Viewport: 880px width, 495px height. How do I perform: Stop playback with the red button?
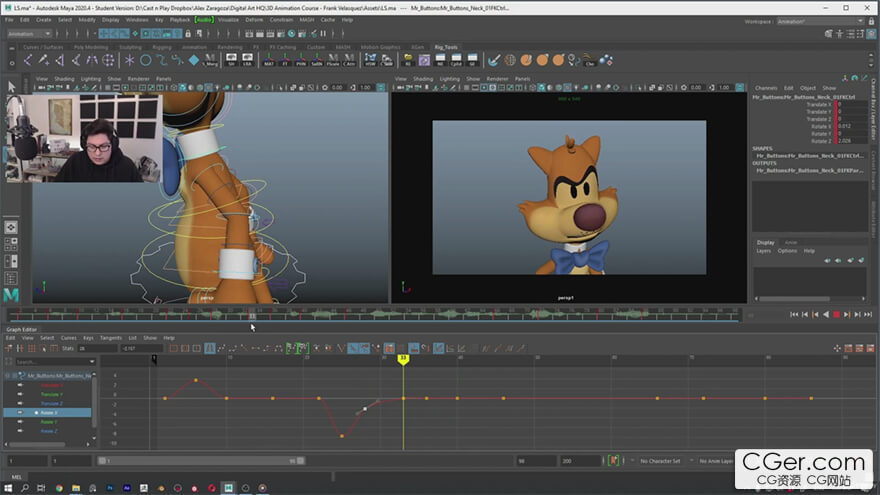836,315
